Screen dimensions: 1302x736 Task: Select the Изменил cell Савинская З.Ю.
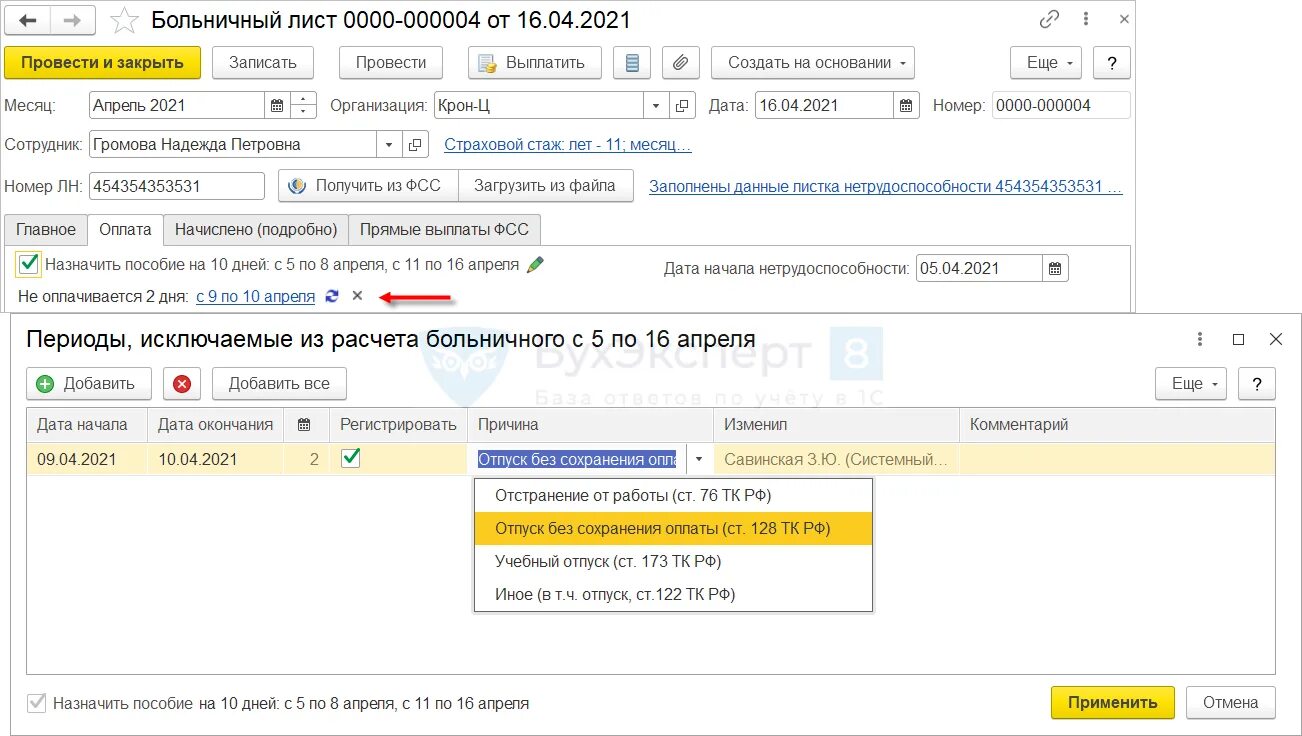coord(836,460)
